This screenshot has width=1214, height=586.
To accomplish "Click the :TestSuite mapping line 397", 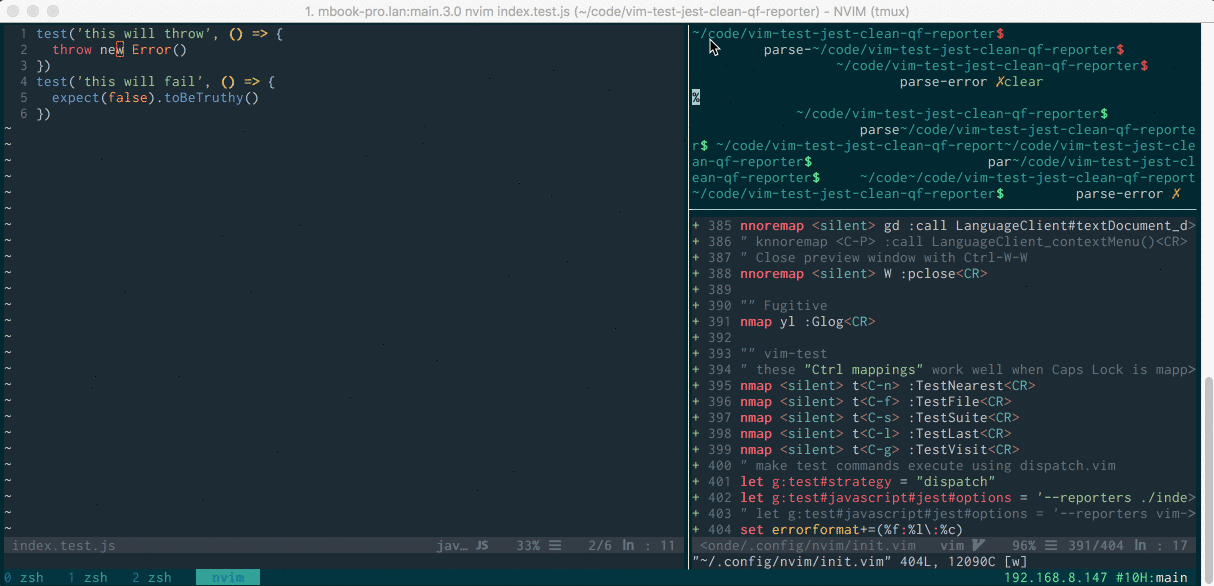I will point(880,418).
